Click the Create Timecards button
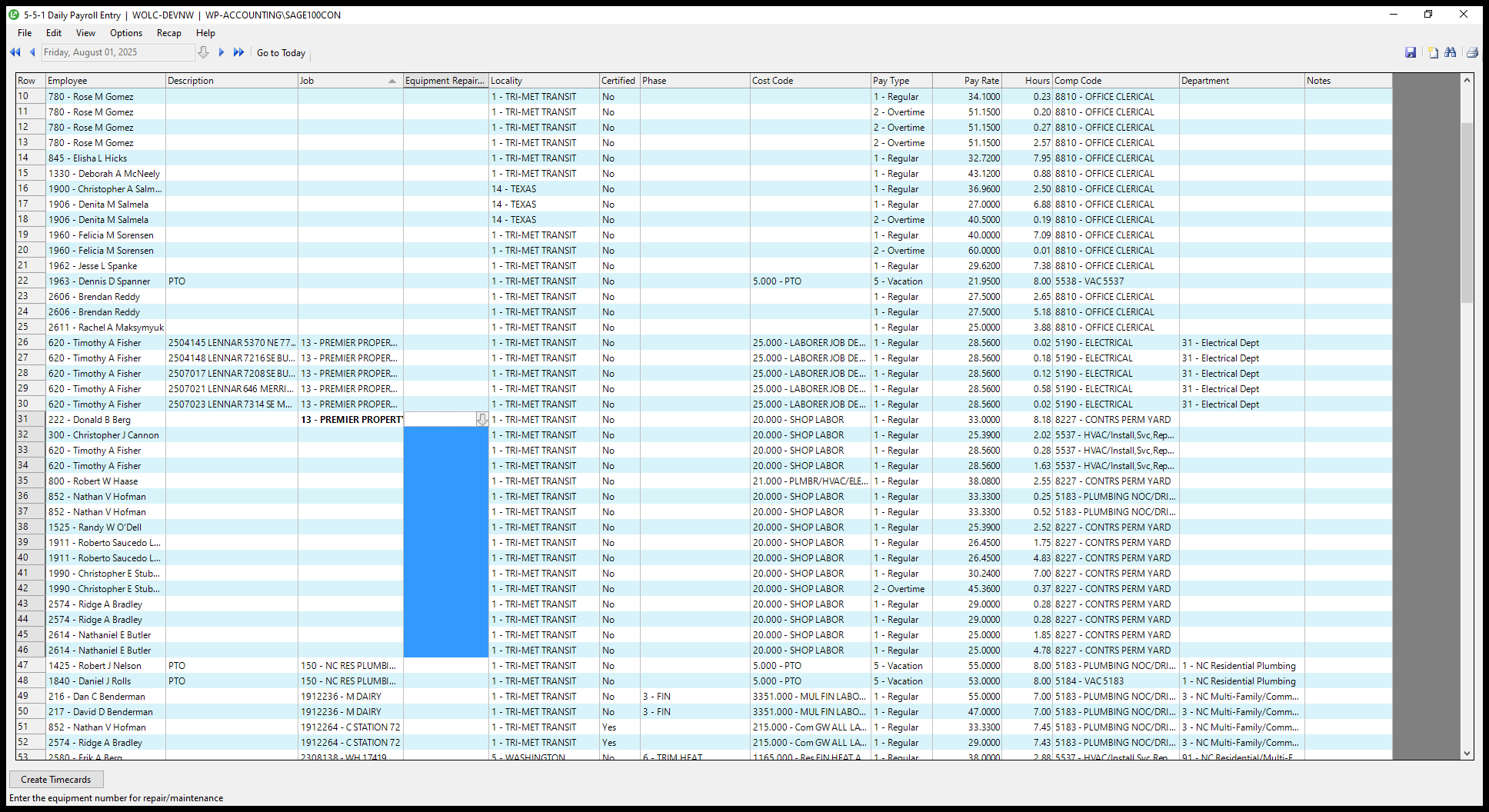Viewport: 1489px width, 812px height. [x=56, y=780]
